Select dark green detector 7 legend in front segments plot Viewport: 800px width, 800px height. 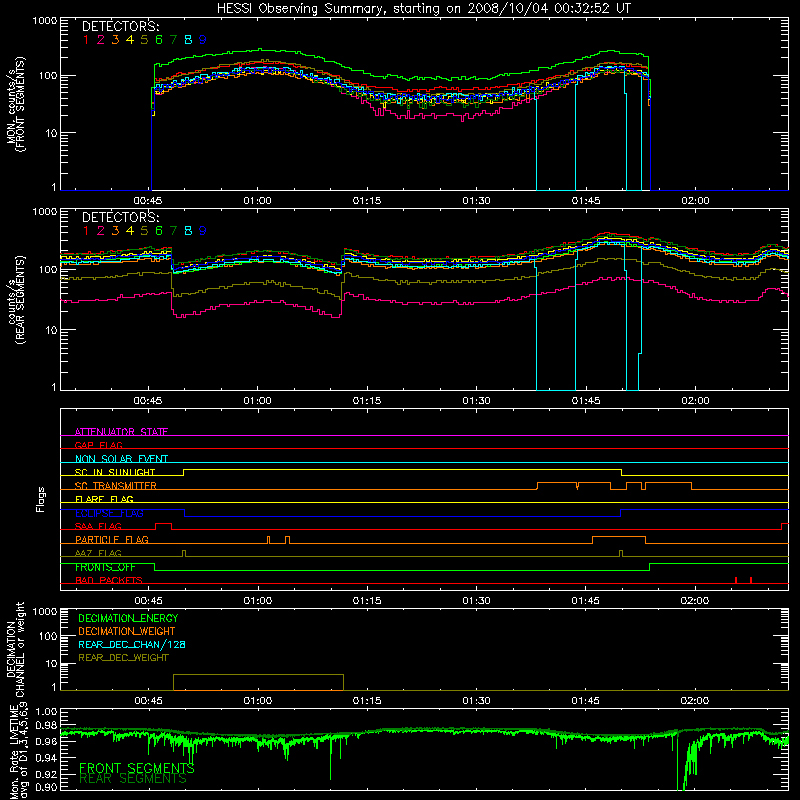173,40
